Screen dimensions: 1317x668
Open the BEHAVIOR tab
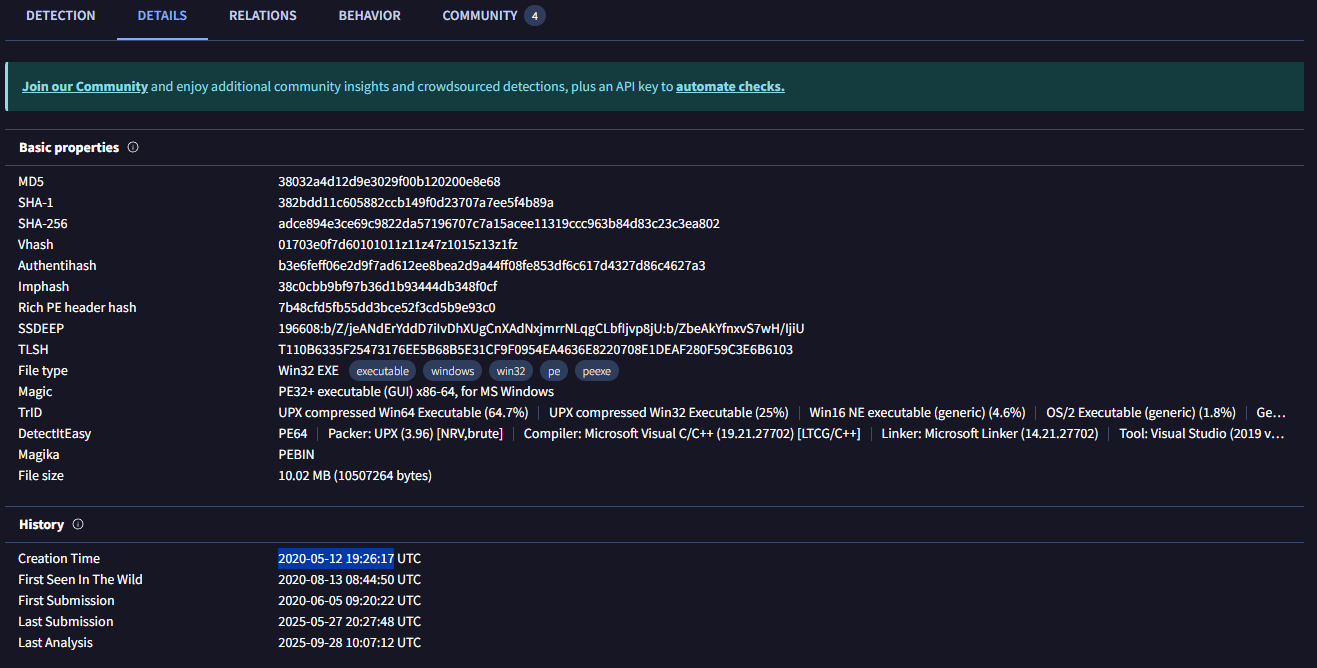pos(370,16)
